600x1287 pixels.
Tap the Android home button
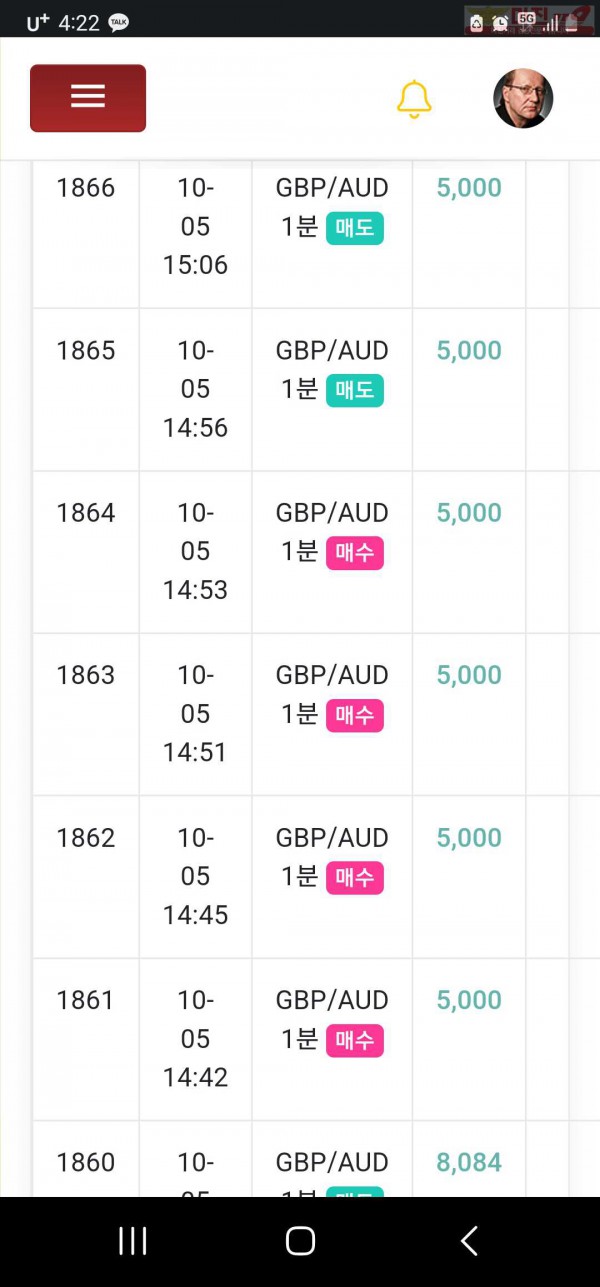coord(300,1241)
